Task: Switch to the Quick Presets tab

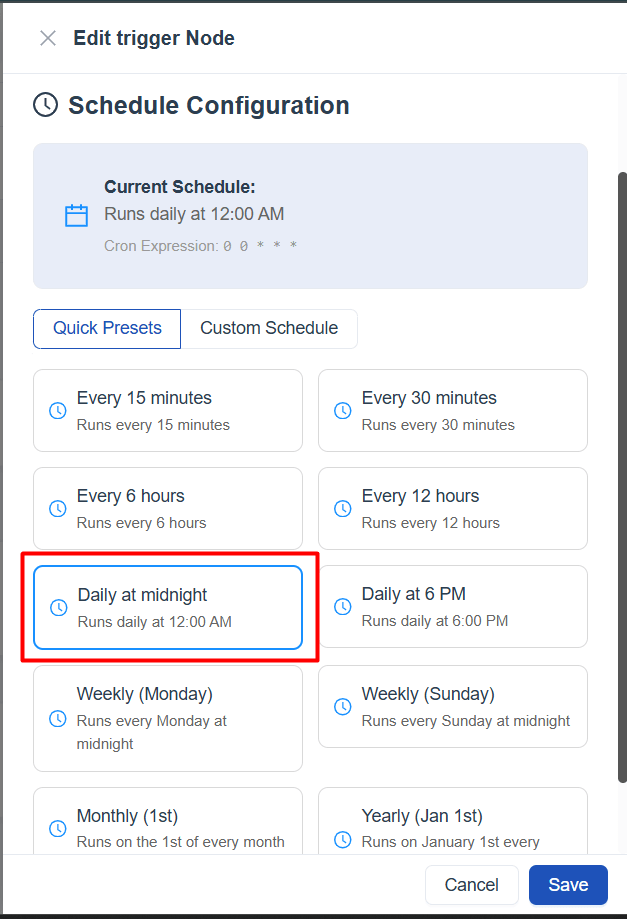Action: pyautogui.click(x=106, y=328)
